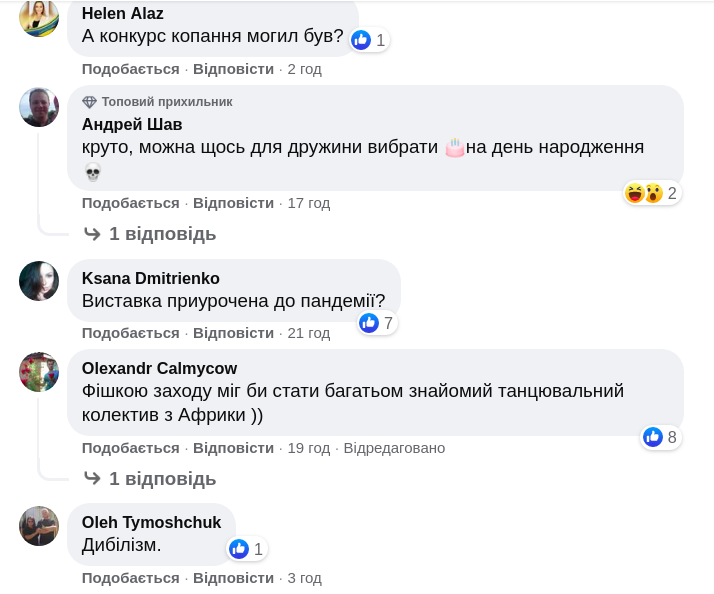Image resolution: width=714 pixels, height=594 pixels.
Task: View 7 likes on Ksana's comment
Action: pyautogui.click(x=377, y=323)
